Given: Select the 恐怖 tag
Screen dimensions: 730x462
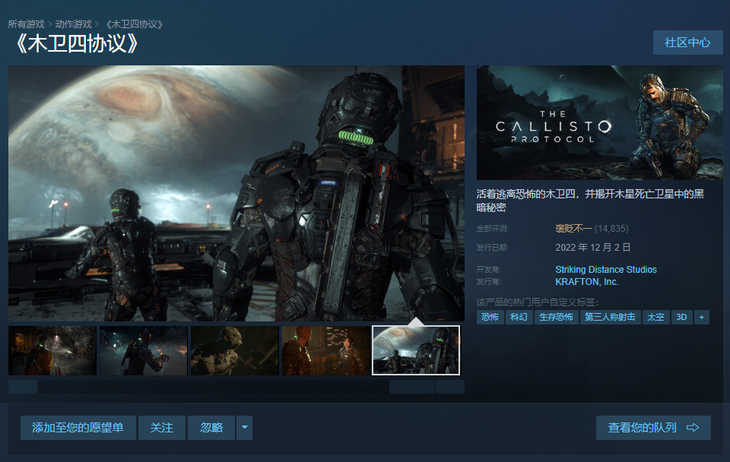Looking at the screenshot, I should (490, 317).
